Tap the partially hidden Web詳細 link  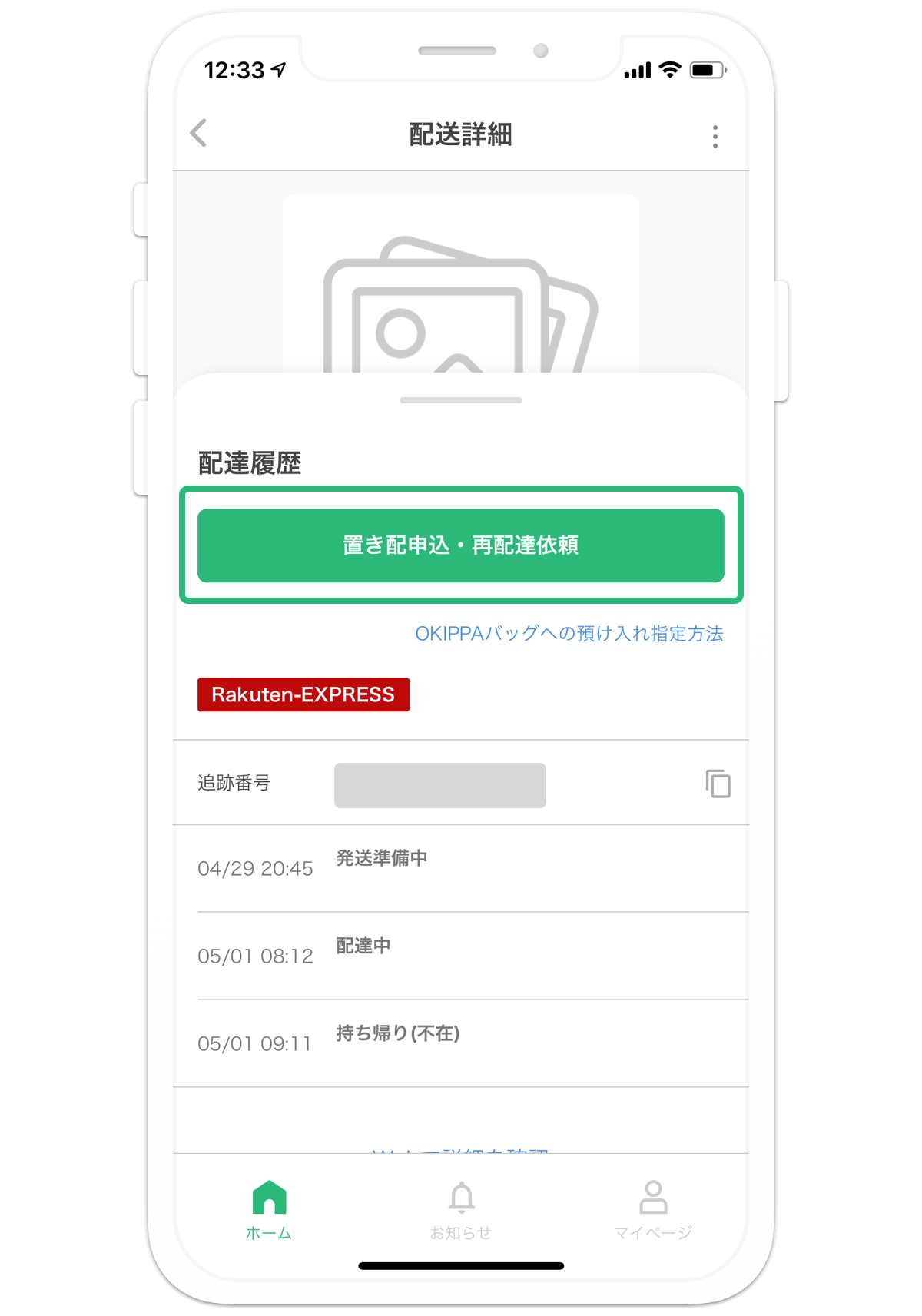[x=460, y=1151]
